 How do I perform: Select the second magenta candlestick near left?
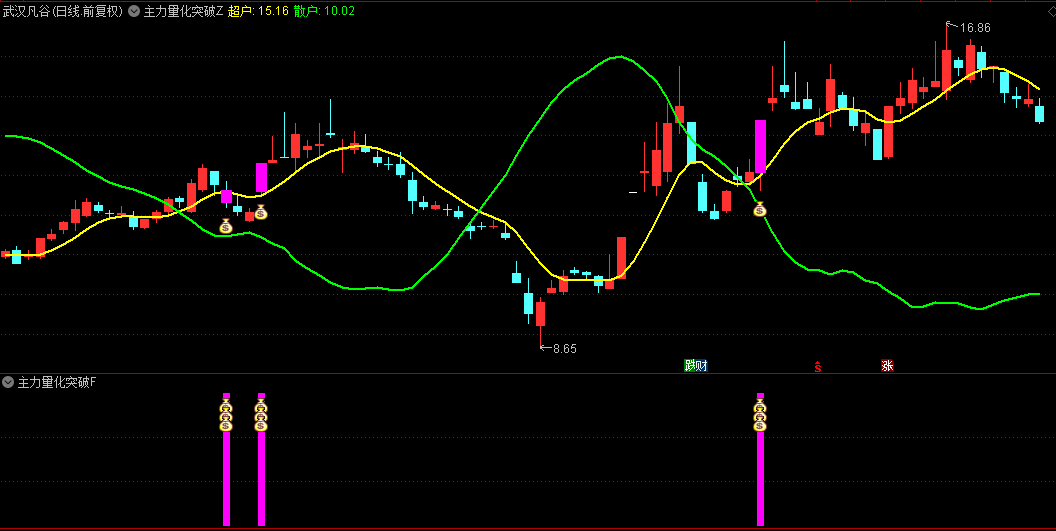(x=261, y=178)
